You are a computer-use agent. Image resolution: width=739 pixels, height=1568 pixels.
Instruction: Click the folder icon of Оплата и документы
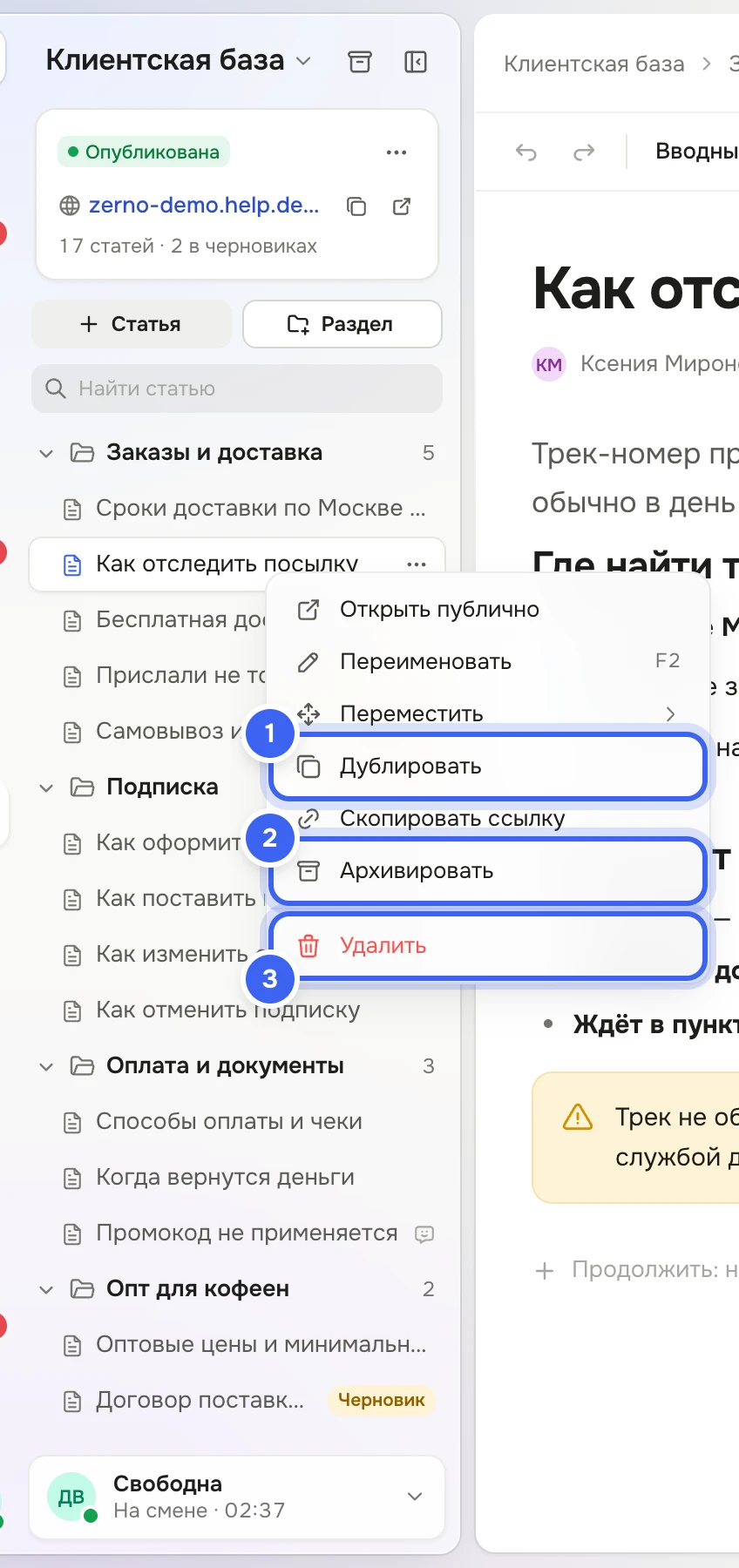82,1066
